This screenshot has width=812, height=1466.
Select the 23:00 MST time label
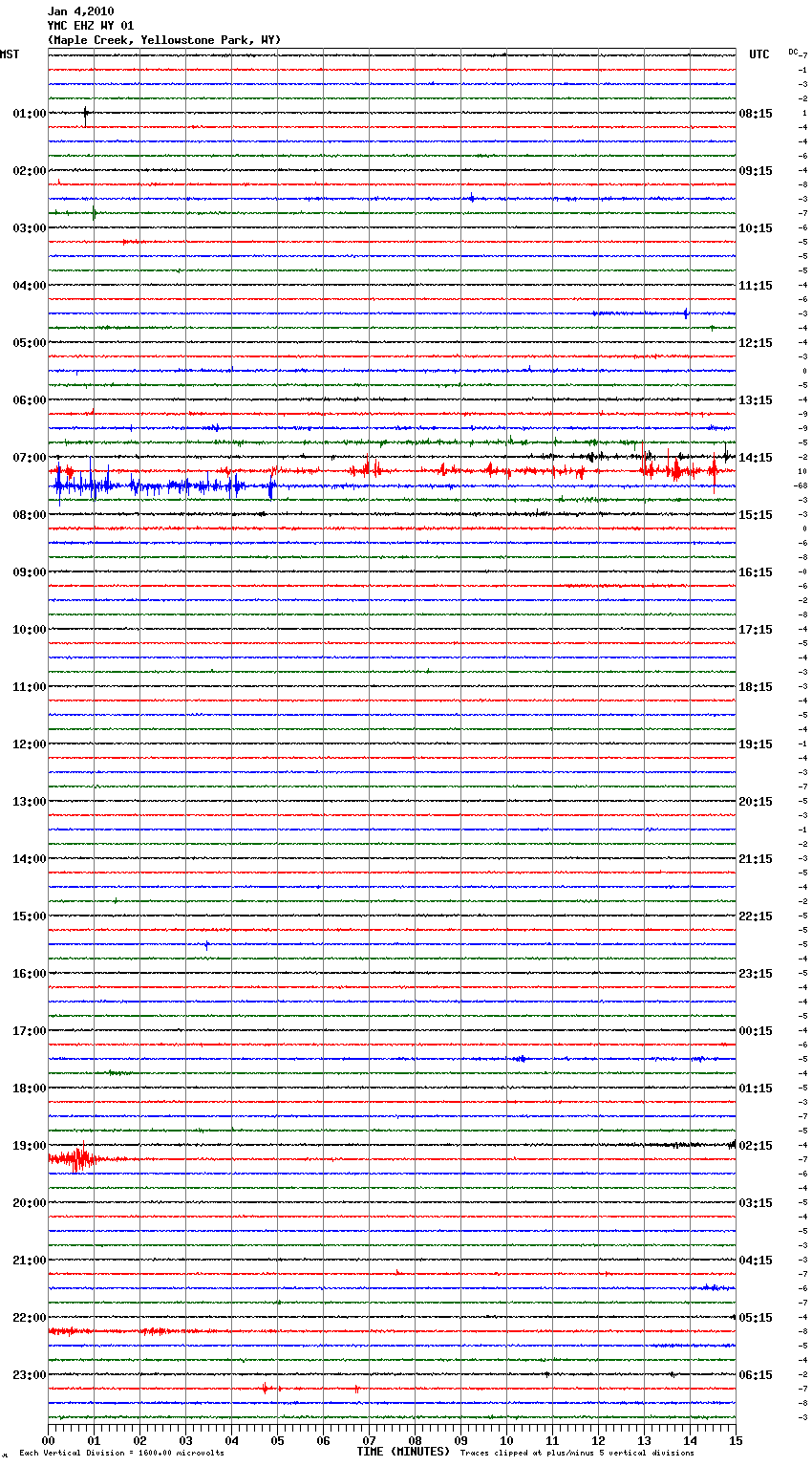point(29,1375)
